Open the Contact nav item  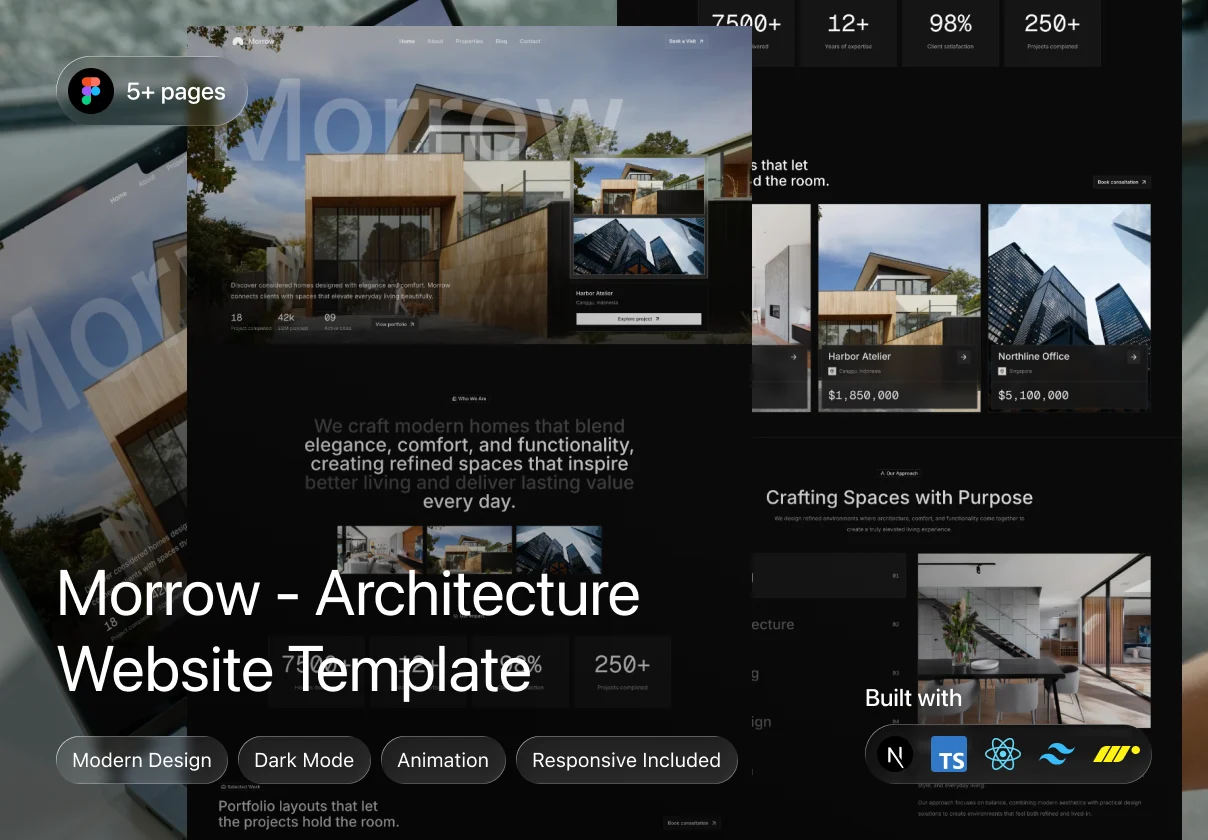(530, 42)
